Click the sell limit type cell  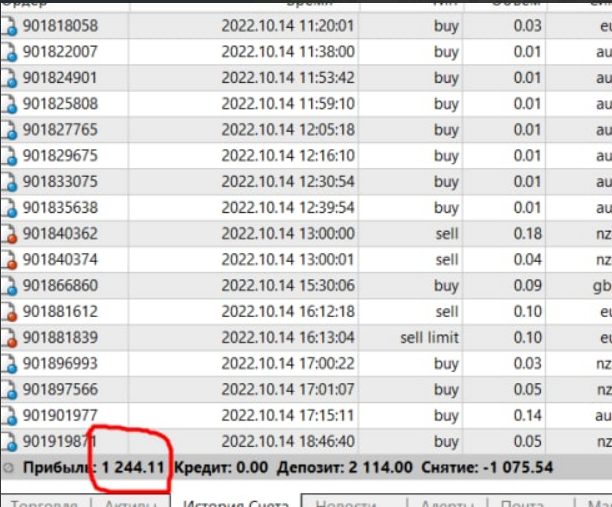[x=429, y=338]
